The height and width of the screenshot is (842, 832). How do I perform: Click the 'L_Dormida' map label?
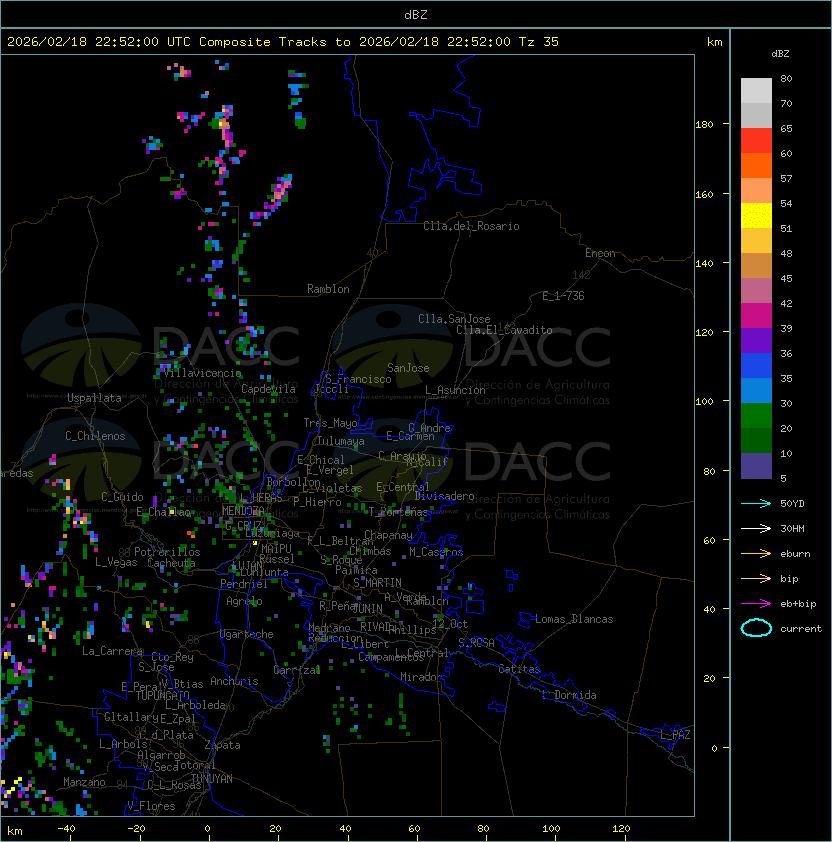click(x=569, y=695)
